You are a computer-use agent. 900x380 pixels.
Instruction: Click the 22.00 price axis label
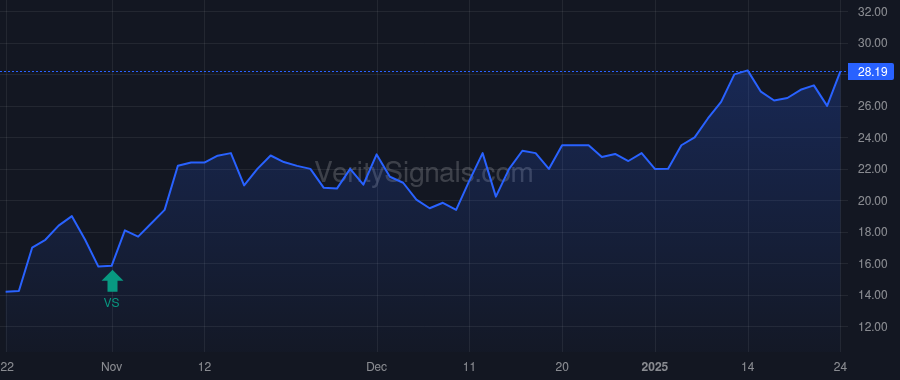tap(872, 169)
